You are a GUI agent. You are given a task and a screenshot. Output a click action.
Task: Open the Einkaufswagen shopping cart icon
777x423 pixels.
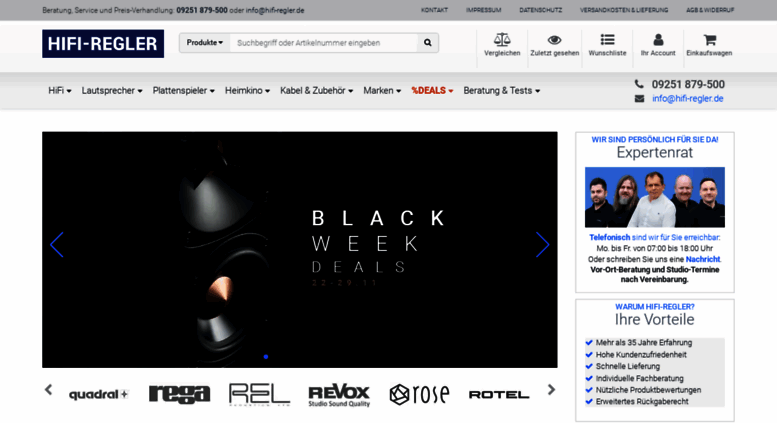click(x=710, y=40)
